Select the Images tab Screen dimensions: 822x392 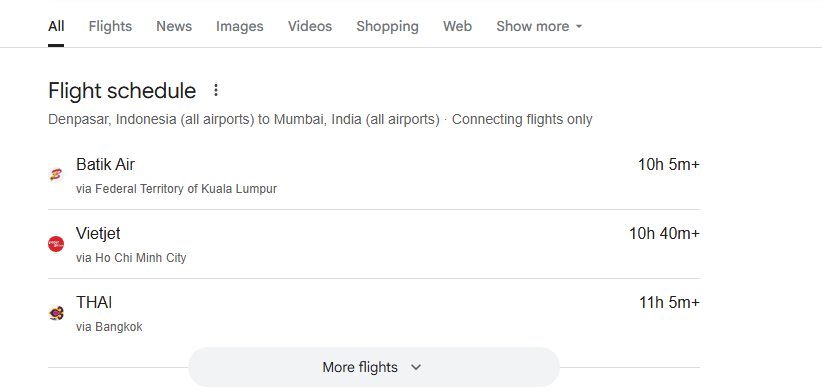pos(240,26)
